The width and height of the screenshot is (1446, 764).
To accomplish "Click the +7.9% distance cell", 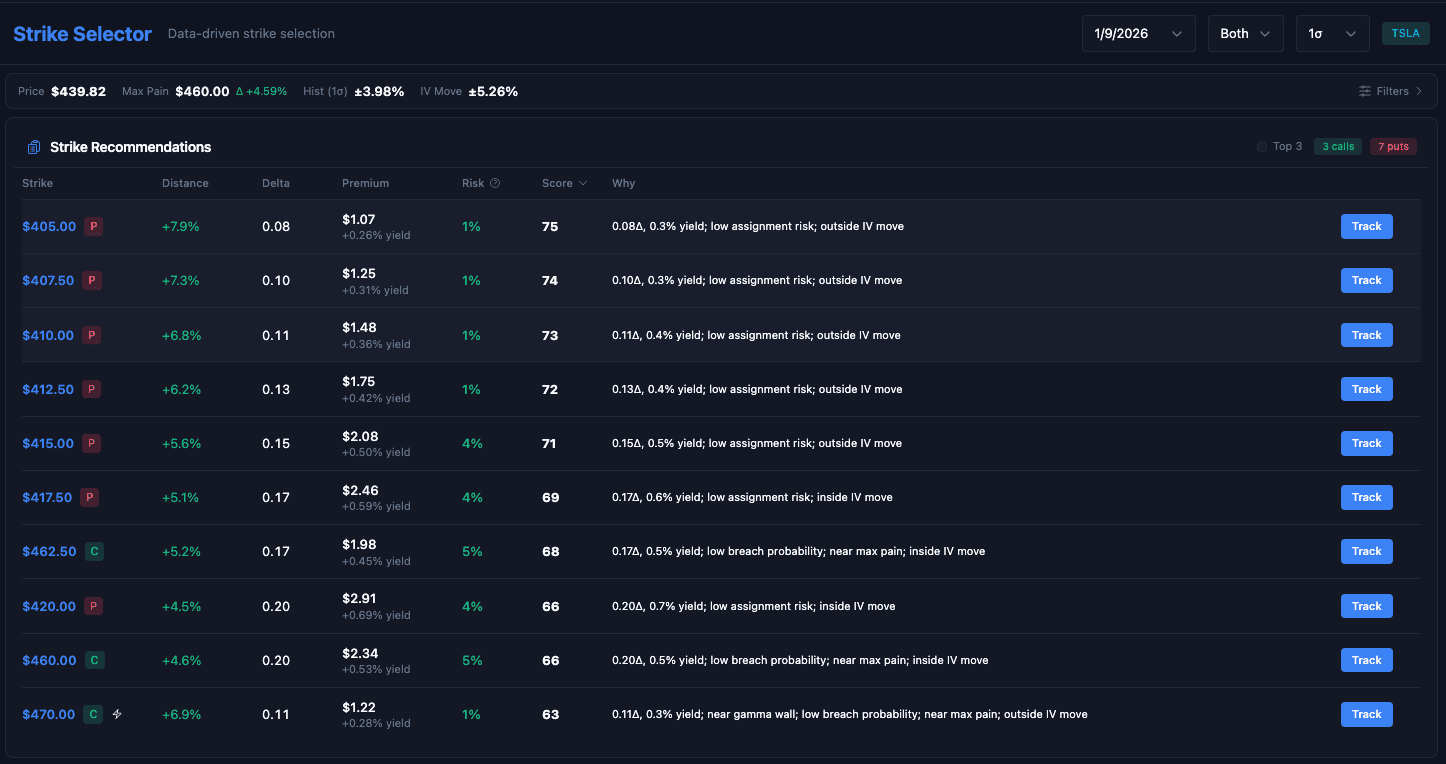I will [180, 227].
